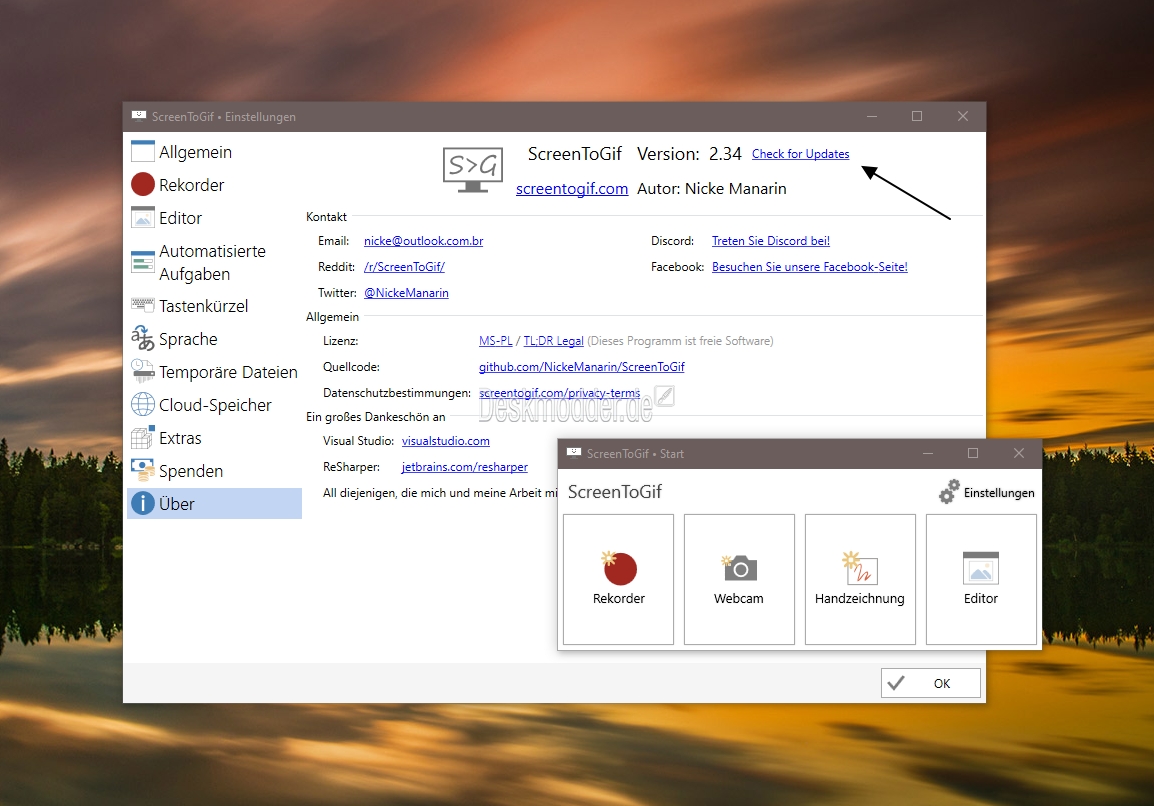Open Automatisierte Aufgaben settings
The image size is (1154, 806).
(x=214, y=262)
